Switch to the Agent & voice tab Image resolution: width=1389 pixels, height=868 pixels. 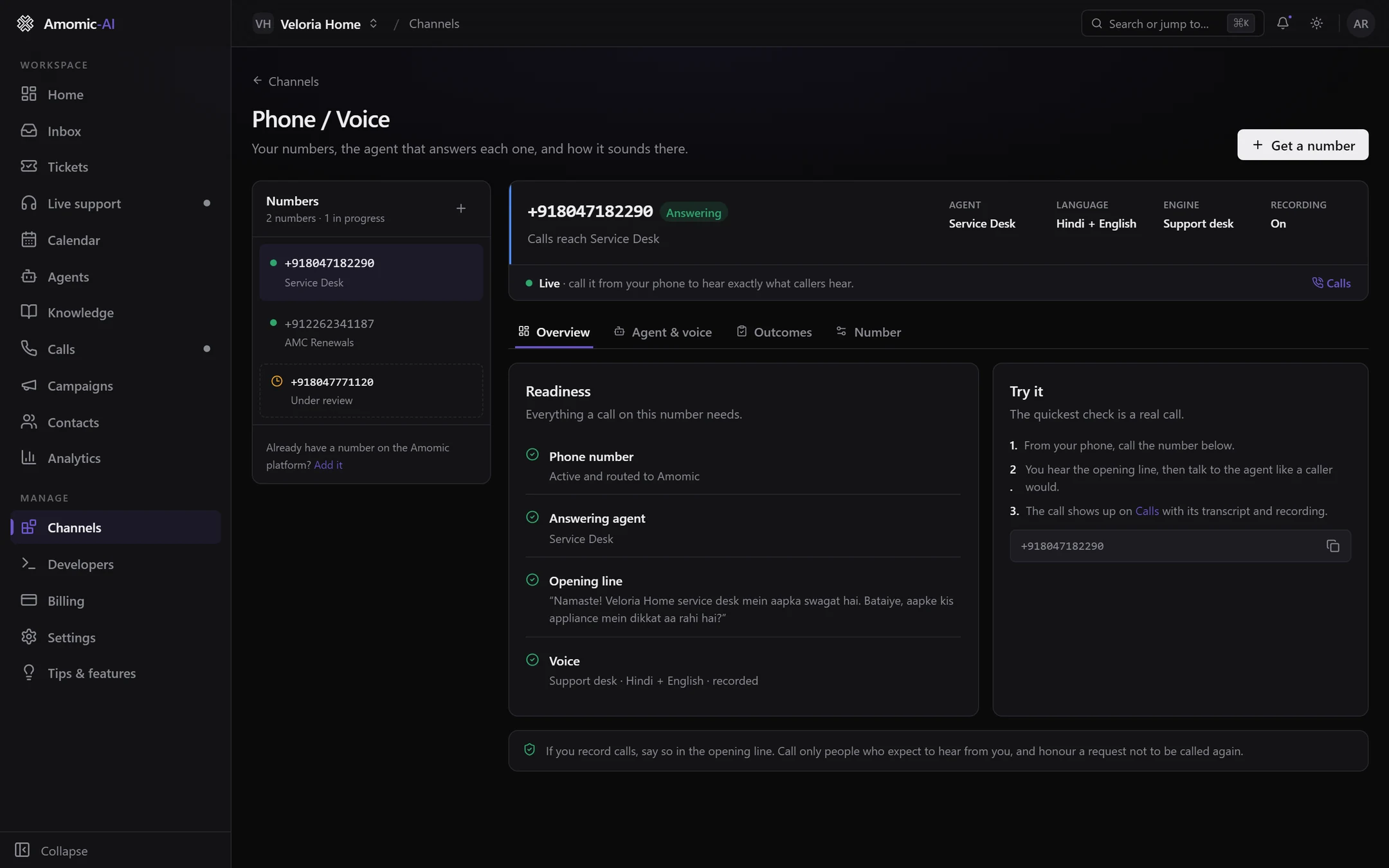pos(663,332)
